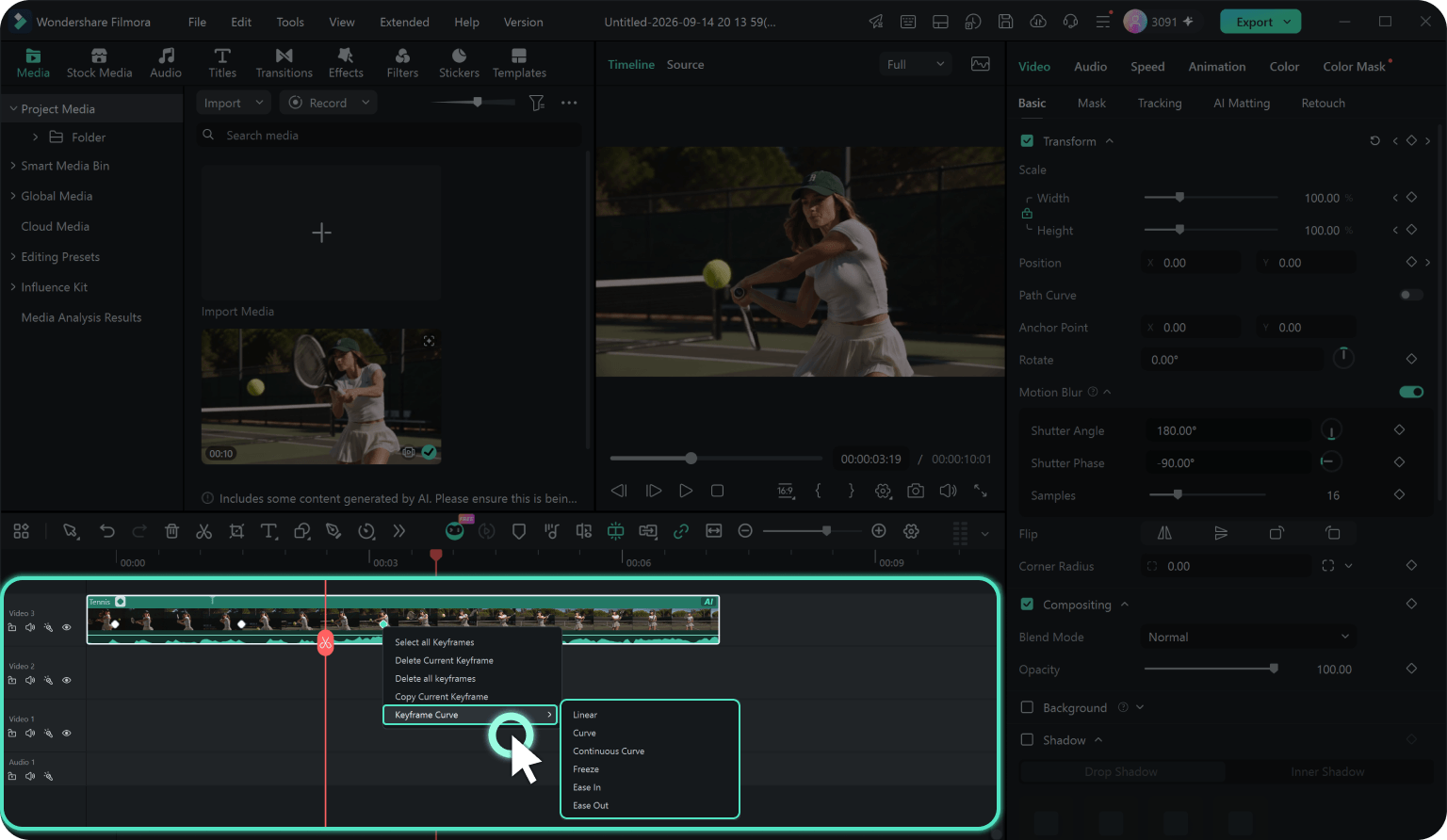
Task: Open the Stickers panel
Action: click(x=459, y=63)
